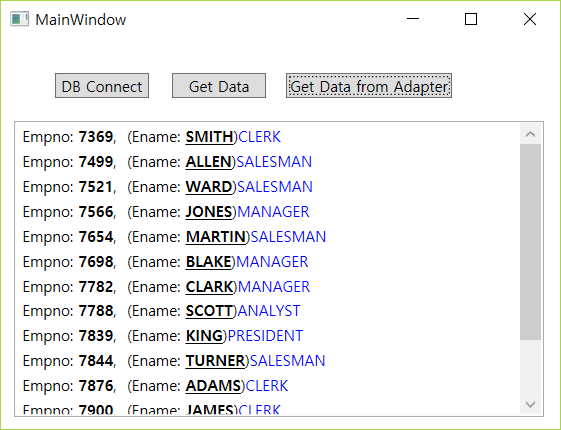Select the SMITH CLERK list row
The image size is (561, 430).
pos(268,137)
